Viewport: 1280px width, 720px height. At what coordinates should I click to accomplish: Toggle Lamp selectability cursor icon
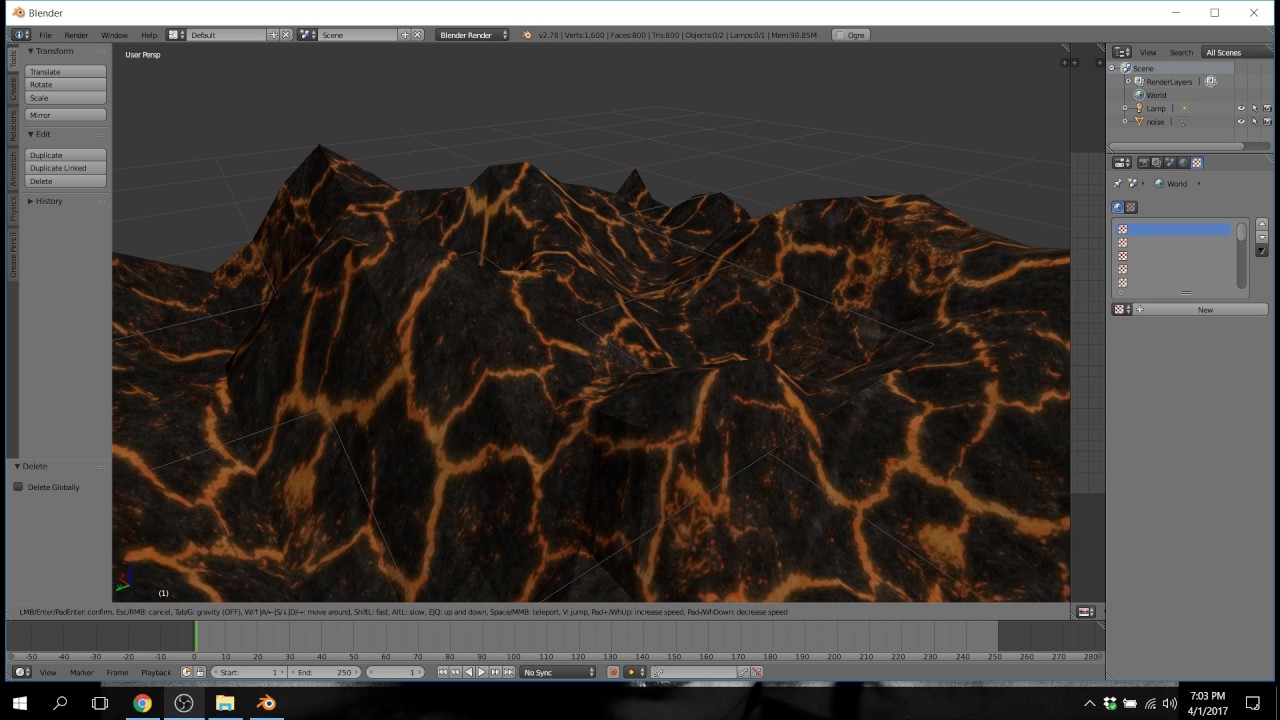[1255, 108]
